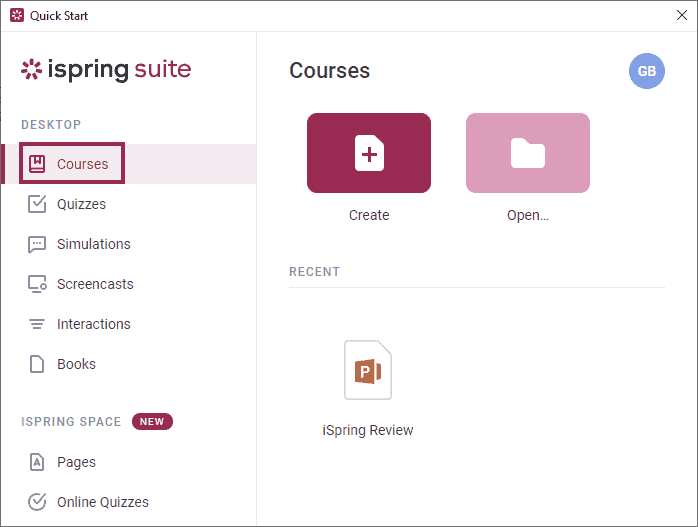Click the Books page icon
Image resolution: width=698 pixels, height=527 pixels.
click(37, 364)
